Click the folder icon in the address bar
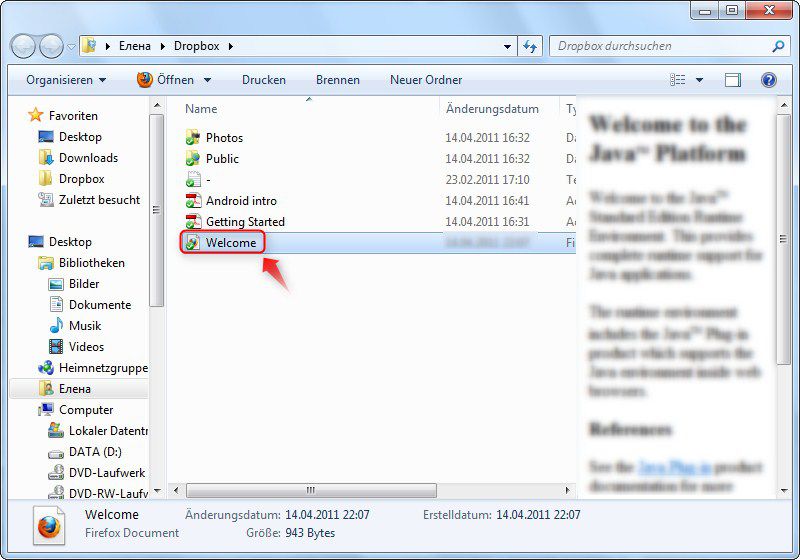This screenshot has height=560, width=800. coord(89,46)
